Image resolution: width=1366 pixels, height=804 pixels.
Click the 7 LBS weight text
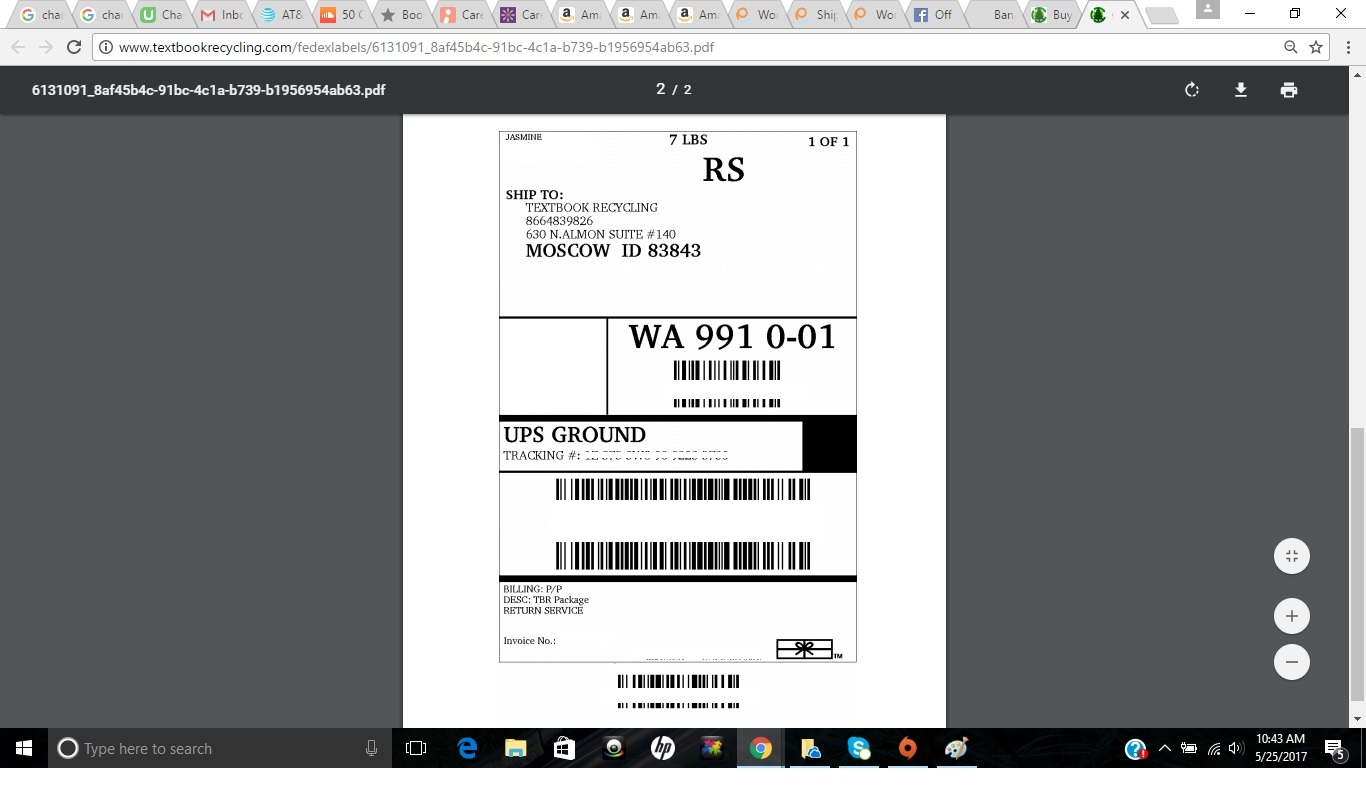[x=688, y=140]
